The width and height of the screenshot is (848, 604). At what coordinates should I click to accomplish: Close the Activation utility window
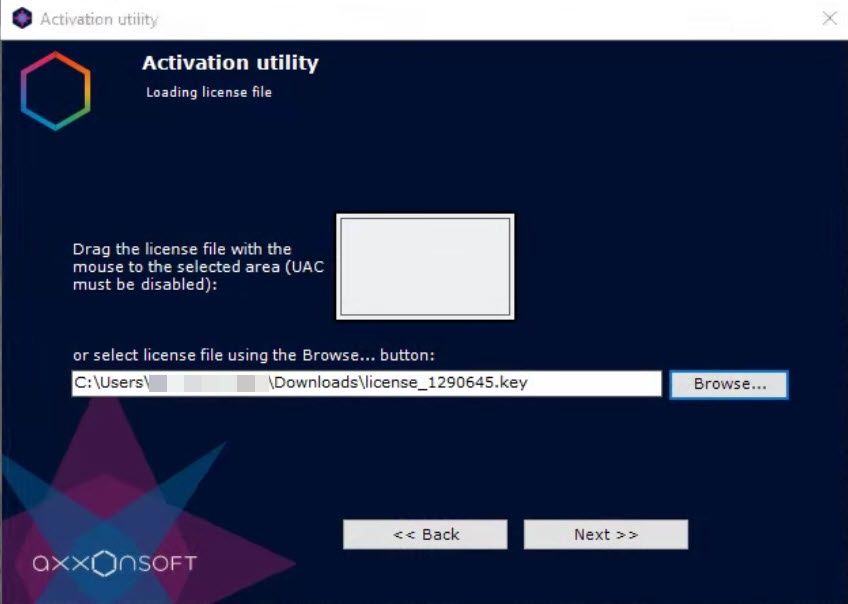pos(829,19)
